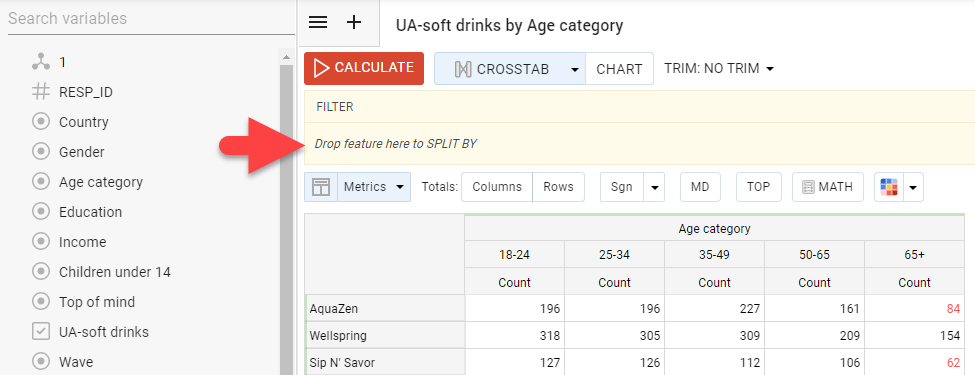Switch to the CHART view
The image size is (975, 375).
pyautogui.click(x=619, y=68)
